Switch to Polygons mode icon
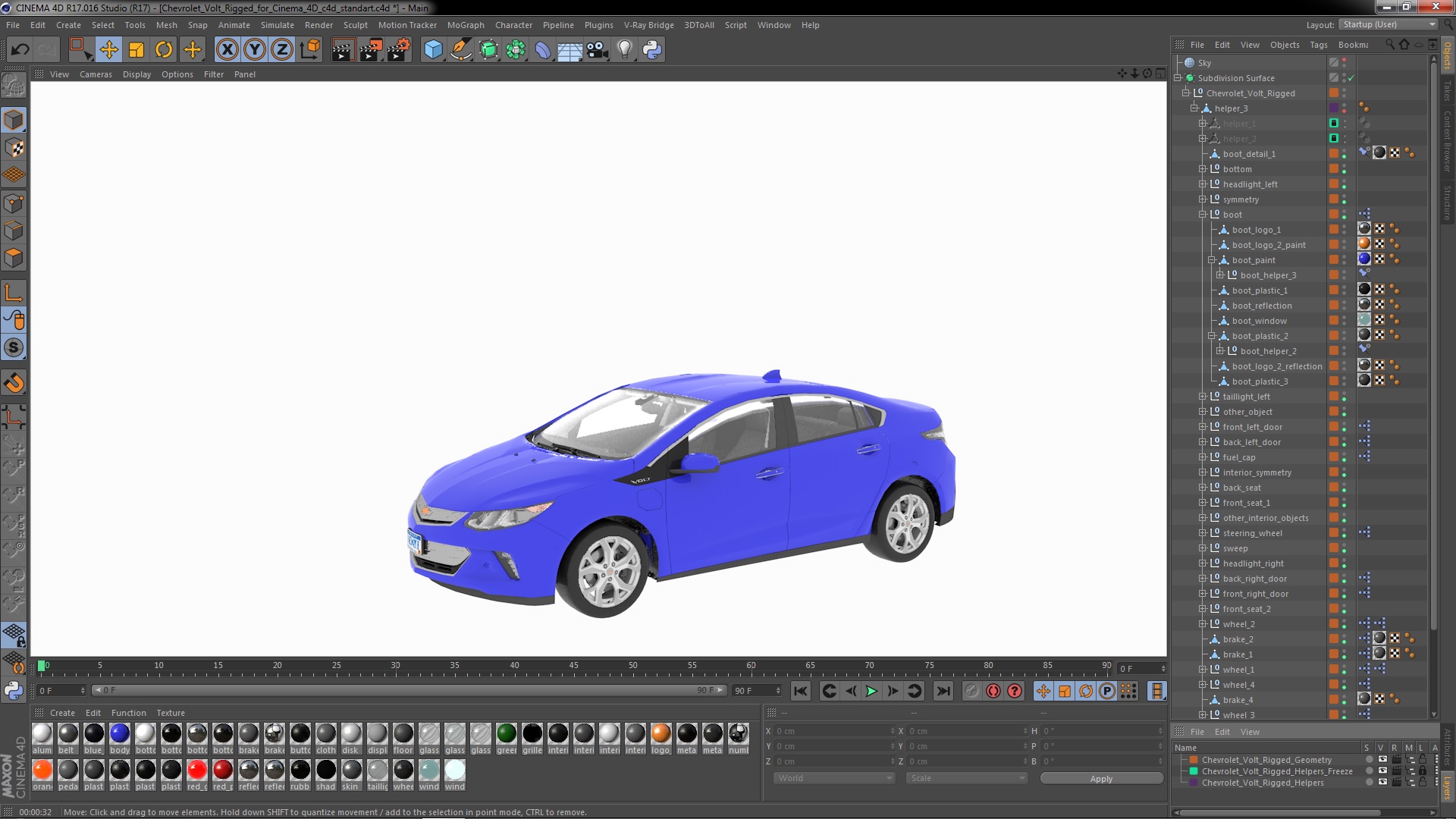 click(14, 258)
